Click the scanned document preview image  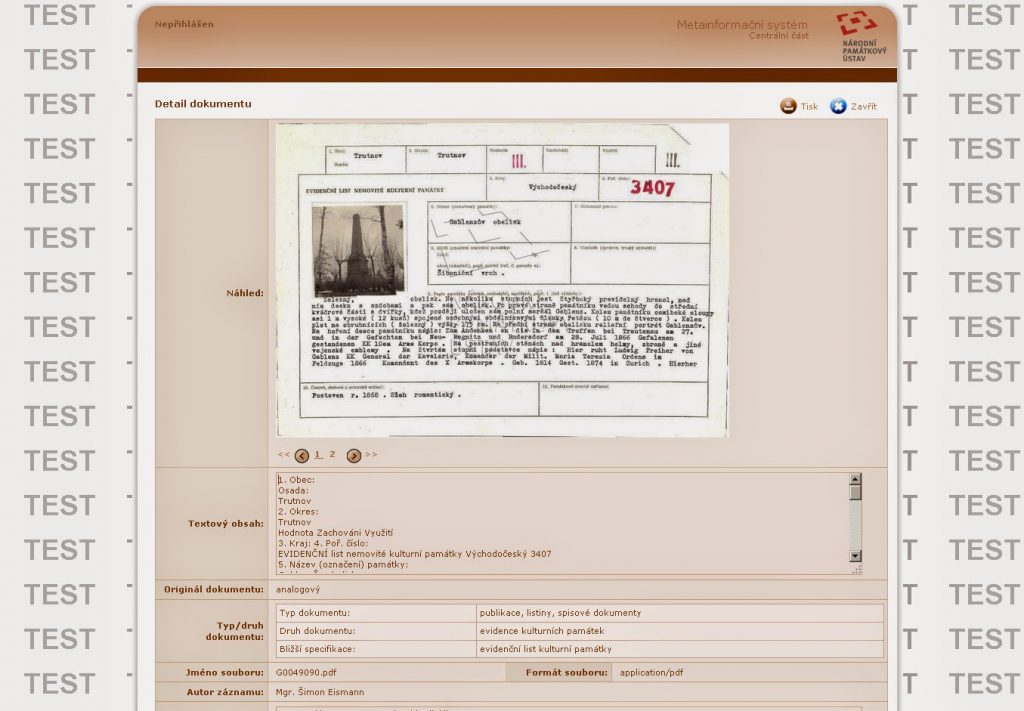tap(502, 279)
